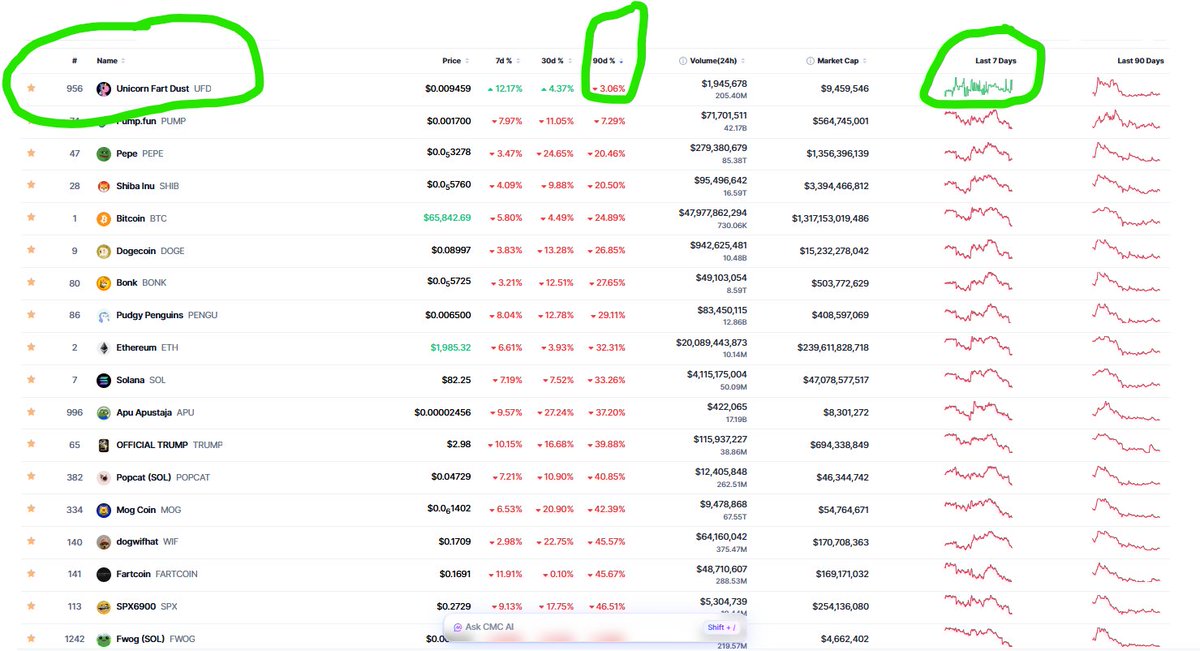Click the Apu Apustaja logo icon
The image size is (1200, 651).
pyautogui.click(x=103, y=412)
